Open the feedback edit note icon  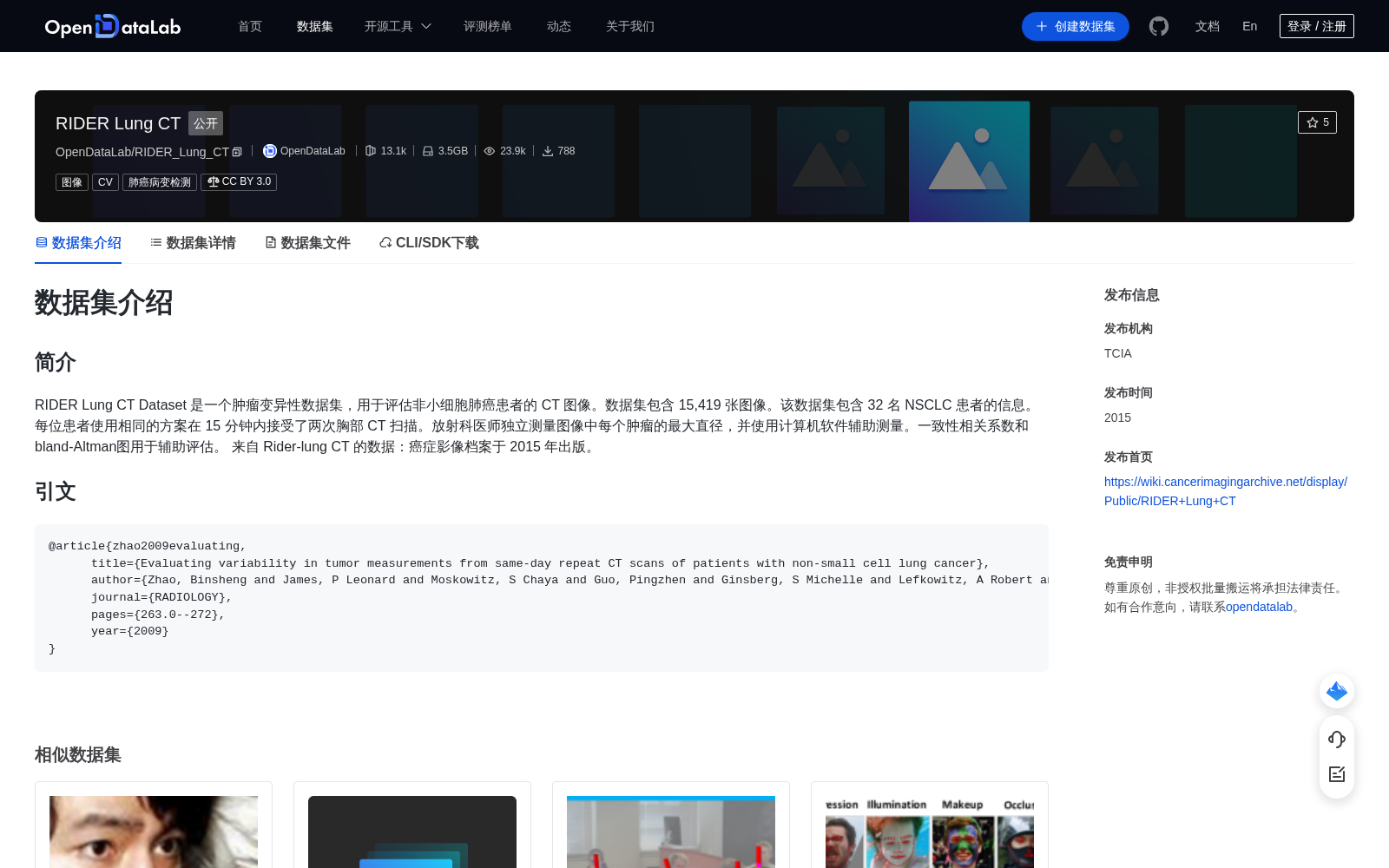click(1337, 774)
